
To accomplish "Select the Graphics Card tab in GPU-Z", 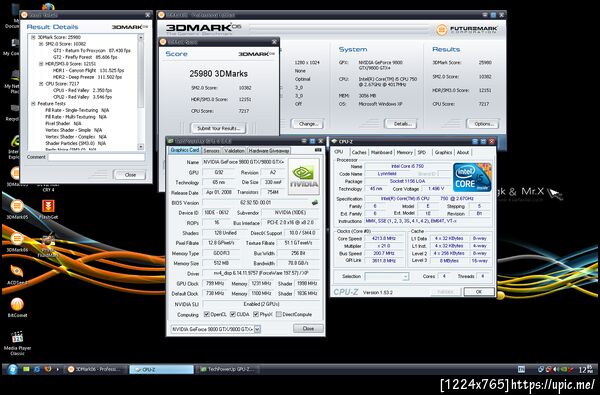I will pyautogui.click(x=184, y=150).
